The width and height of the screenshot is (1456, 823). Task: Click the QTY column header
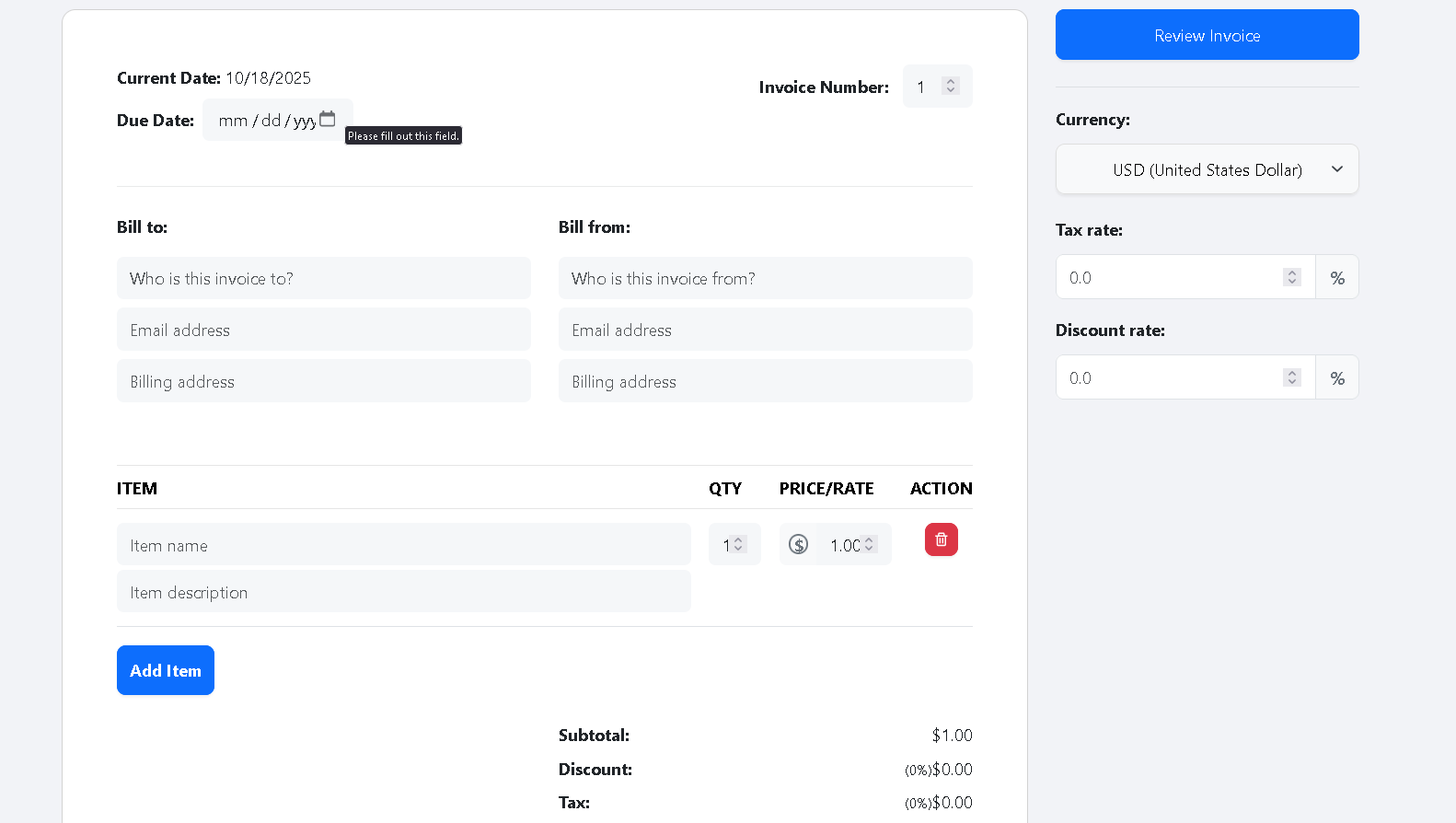click(x=725, y=489)
